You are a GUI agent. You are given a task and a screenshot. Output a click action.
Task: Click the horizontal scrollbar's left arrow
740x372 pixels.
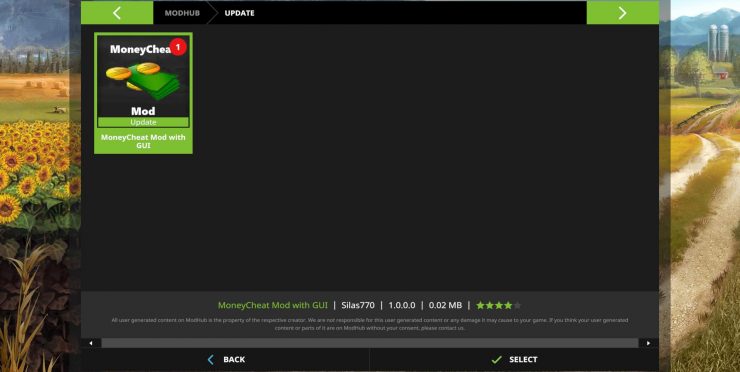click(x=91, y=343)
